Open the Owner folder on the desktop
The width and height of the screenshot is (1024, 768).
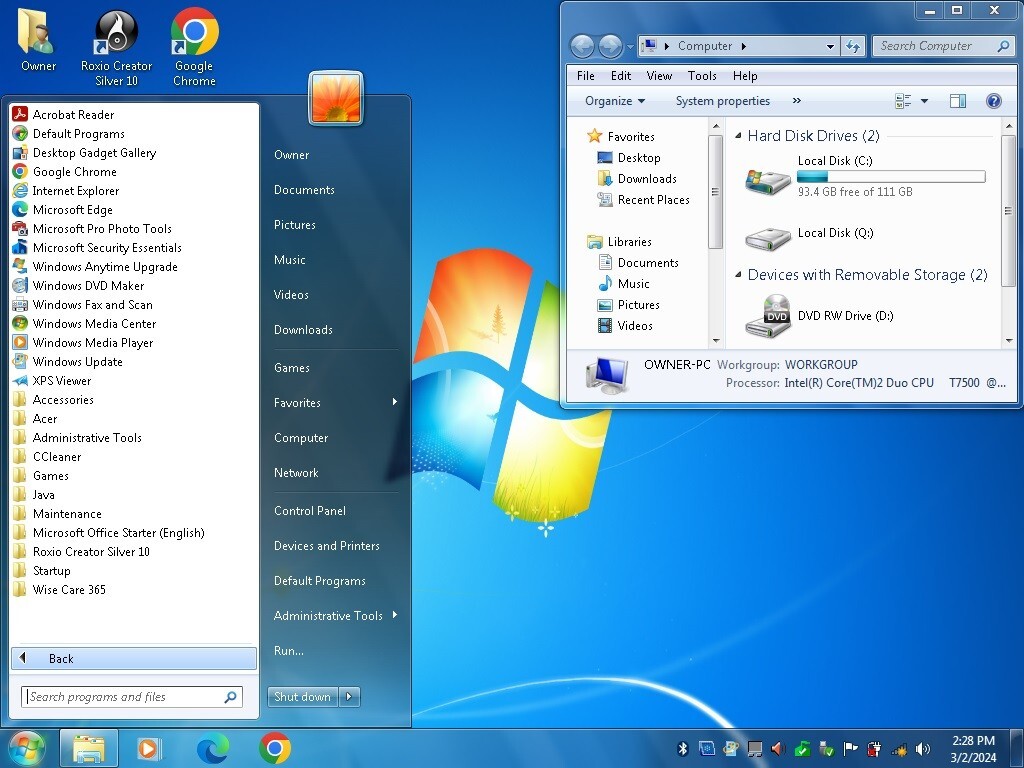pyautogui.click(x=38, y=40)
